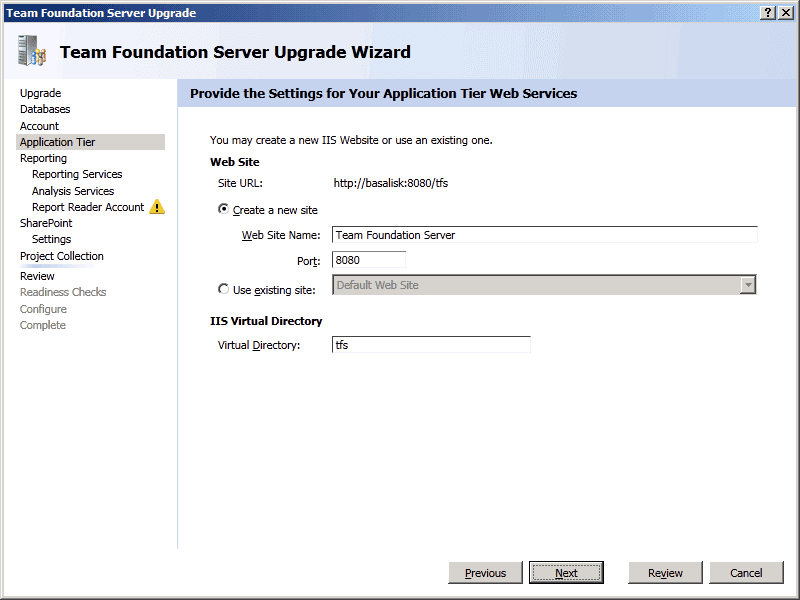Viewport: 800px width, 600px height.
Task: Click the warning icon beside Report Reader Account
Action: 157,208
